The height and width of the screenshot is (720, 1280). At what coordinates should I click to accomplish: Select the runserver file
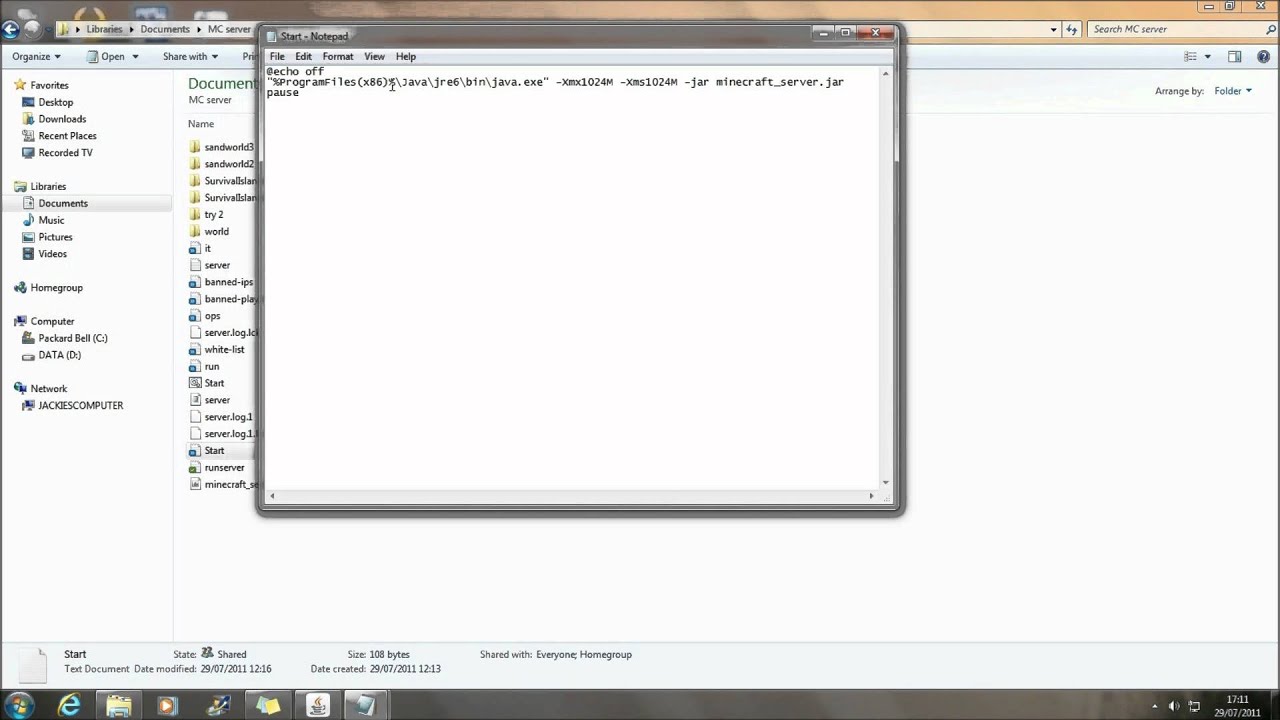(217, 468)
